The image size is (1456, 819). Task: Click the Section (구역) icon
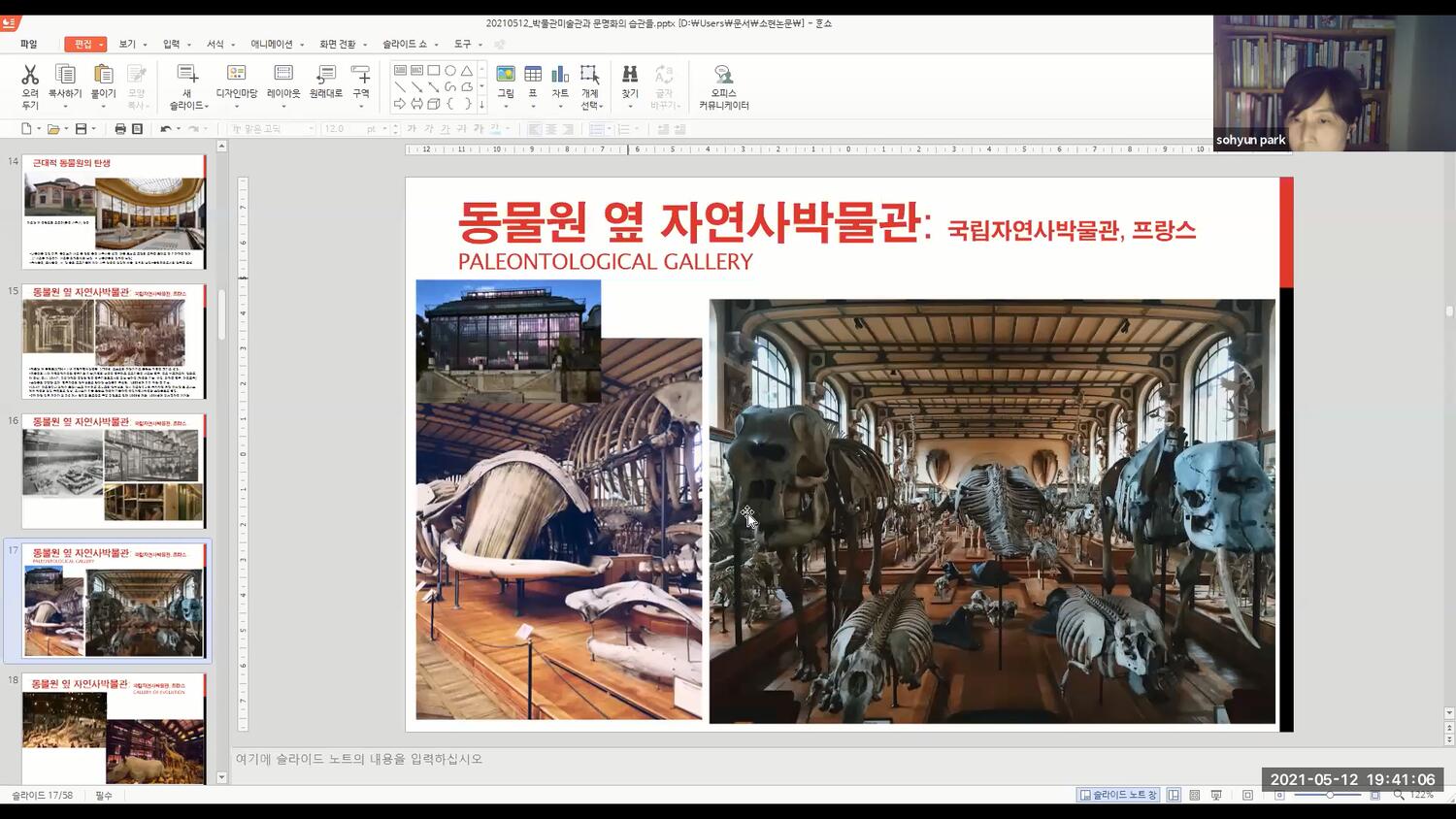pyautogui.click(x=361, y=75)
